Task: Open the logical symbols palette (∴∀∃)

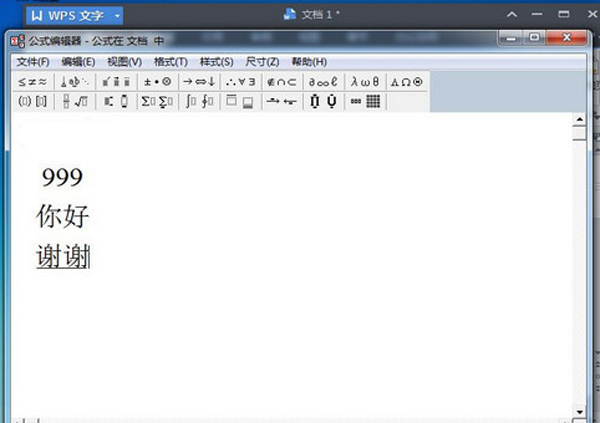Action: click(x=241, y=82)
